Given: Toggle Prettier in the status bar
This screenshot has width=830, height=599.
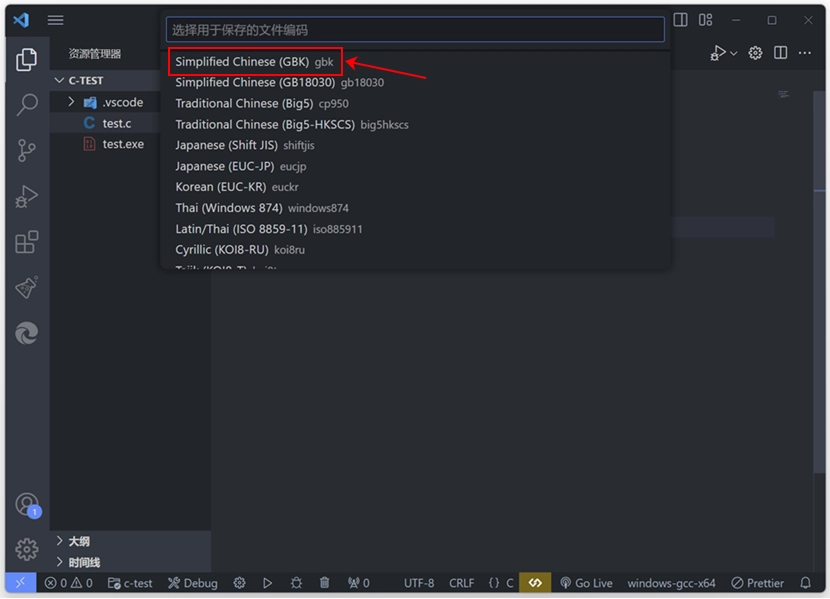Looking at the screenshot, I should 758,582.
